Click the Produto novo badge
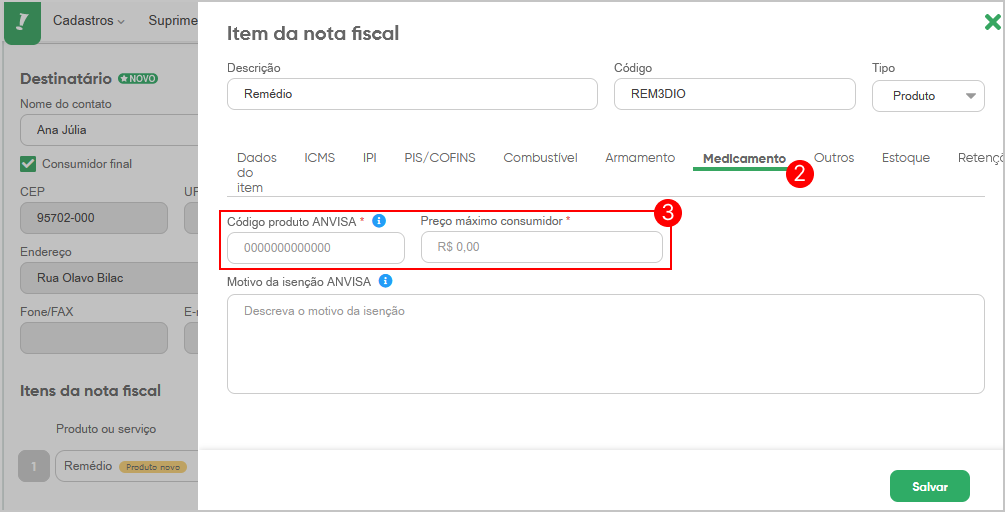This screenshot has height=512, width=1005. [153, 467]
